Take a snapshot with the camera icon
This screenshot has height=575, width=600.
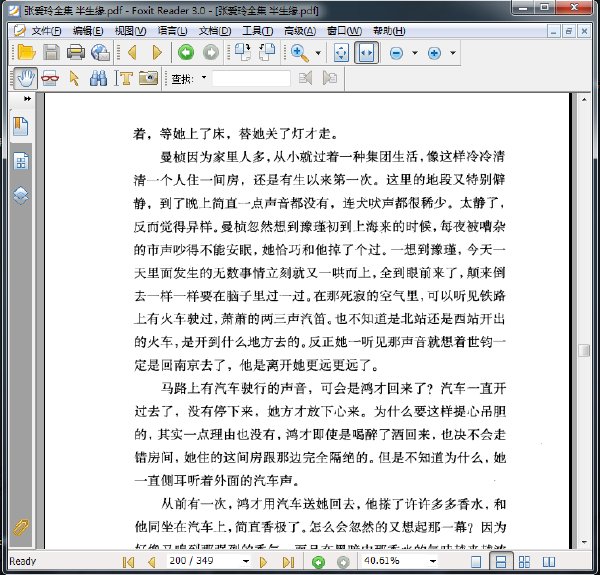[148, 78]
